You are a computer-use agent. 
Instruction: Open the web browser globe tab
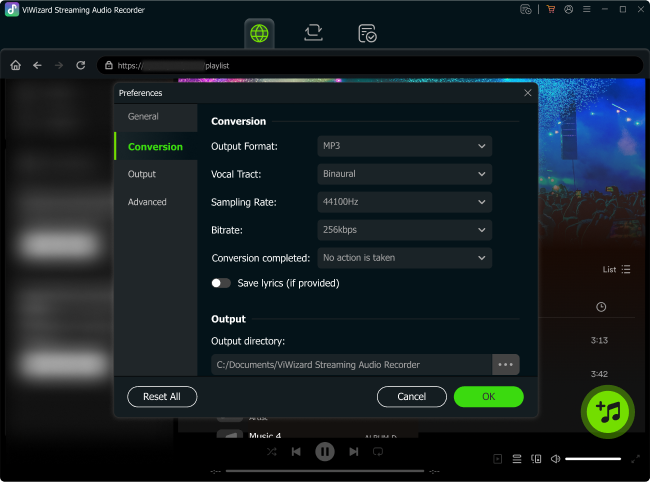[259, 33]
